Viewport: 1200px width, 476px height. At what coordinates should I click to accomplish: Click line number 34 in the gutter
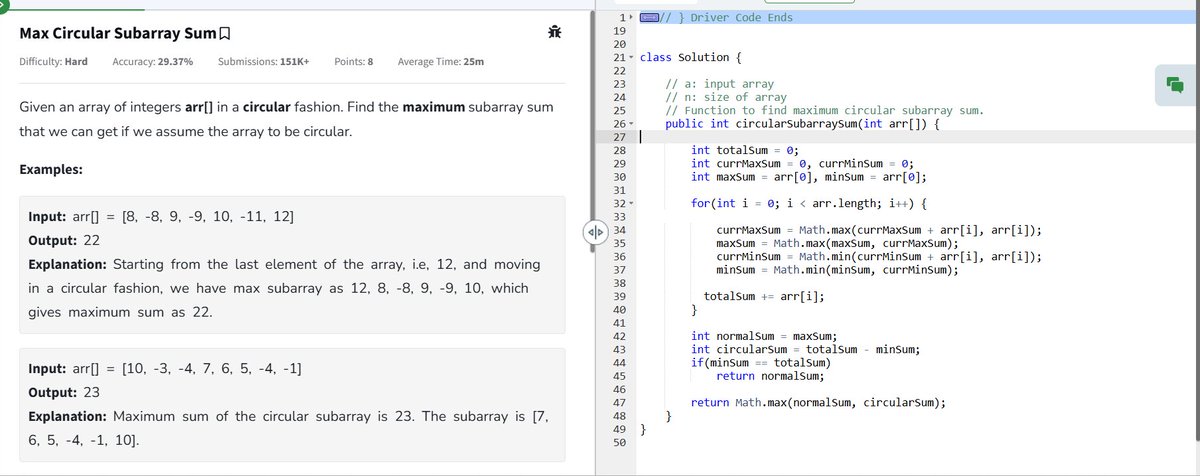click(618, 230)
